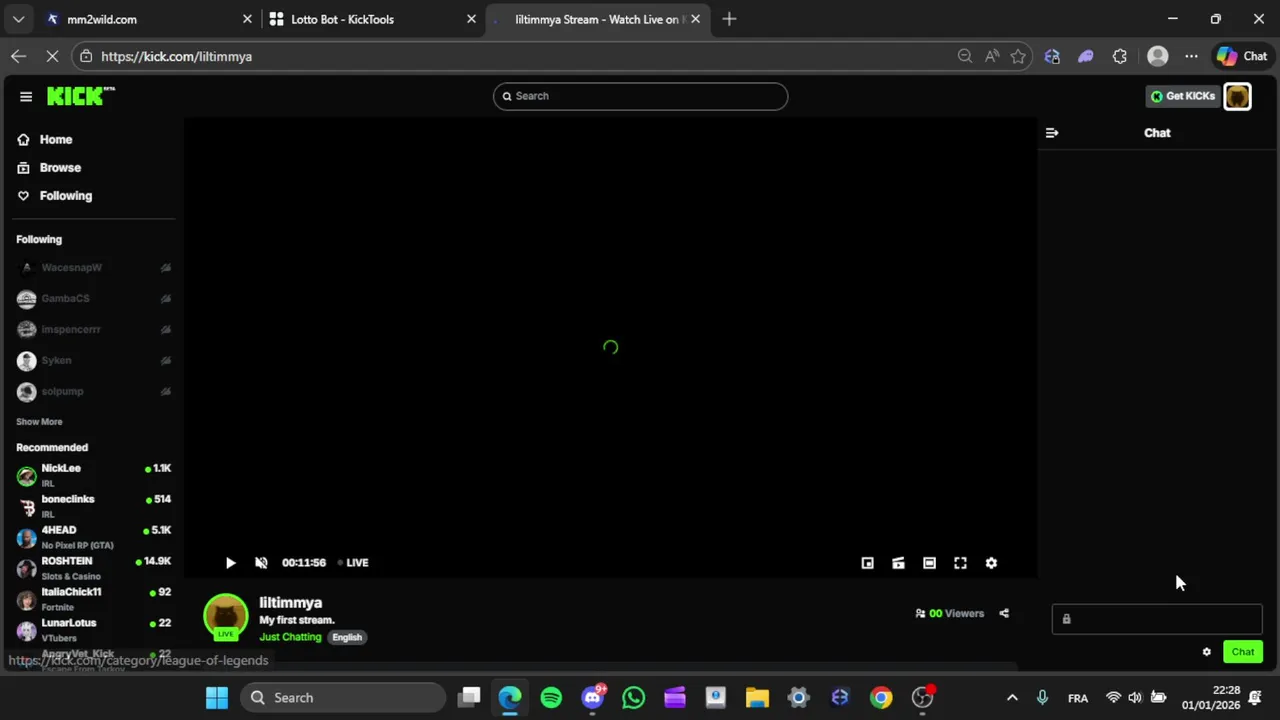Open the user profile avatar menu
The image size is (1280, 720).
(1237, 96)
